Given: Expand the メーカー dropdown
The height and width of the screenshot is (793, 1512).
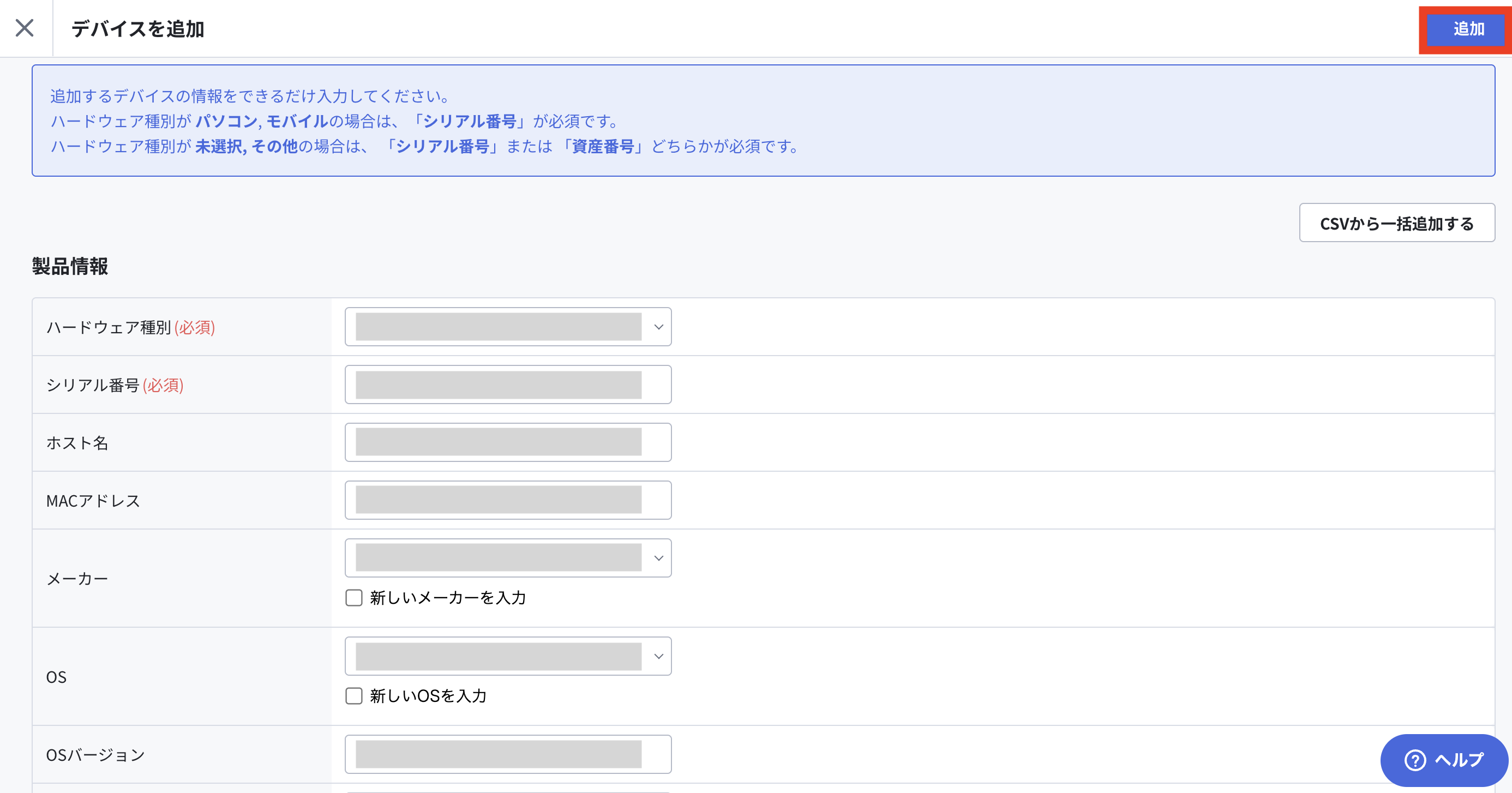Looking at the screenshot, I should [x=508, y=558].
